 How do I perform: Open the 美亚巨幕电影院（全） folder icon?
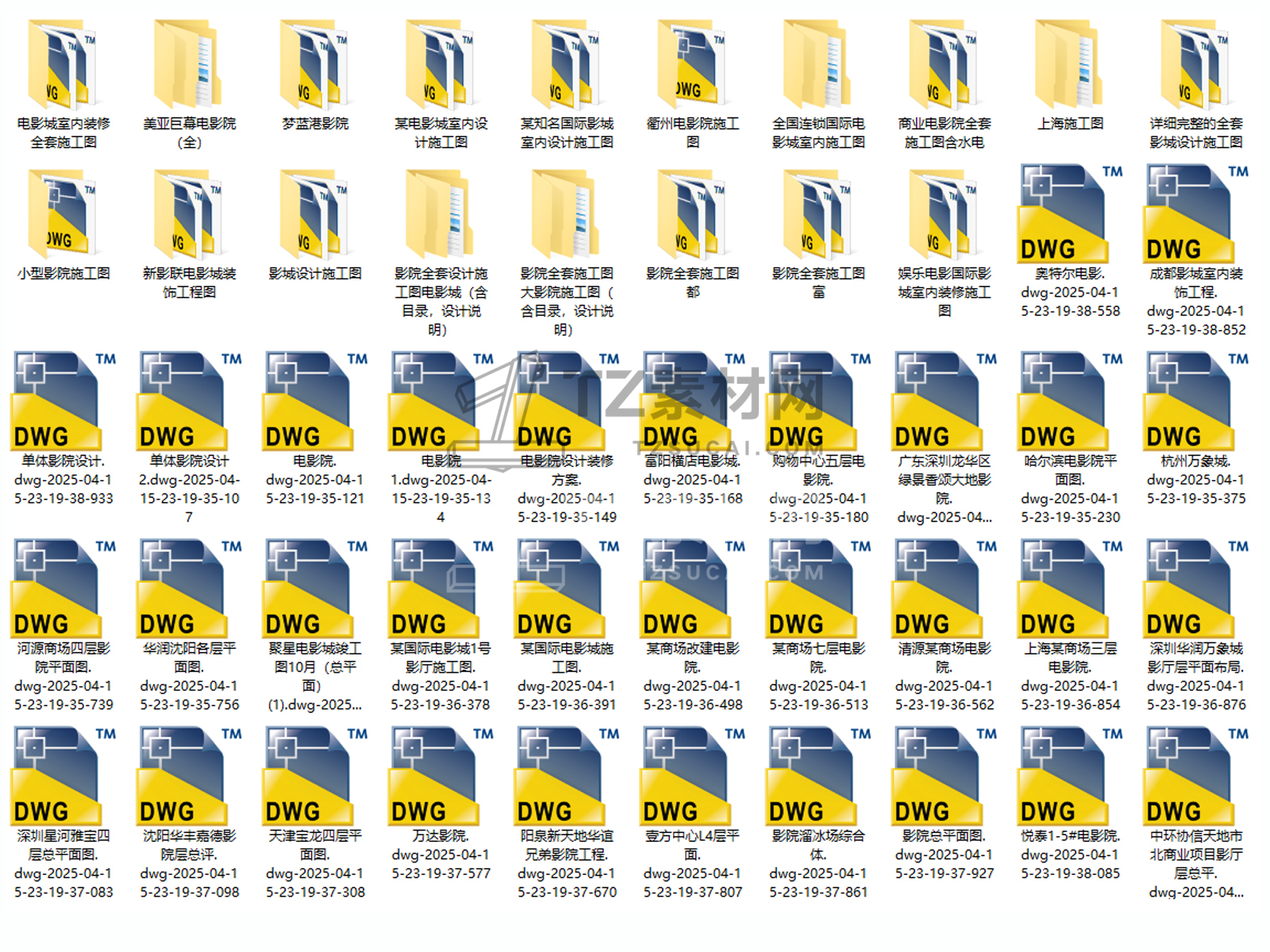point(189,64)
